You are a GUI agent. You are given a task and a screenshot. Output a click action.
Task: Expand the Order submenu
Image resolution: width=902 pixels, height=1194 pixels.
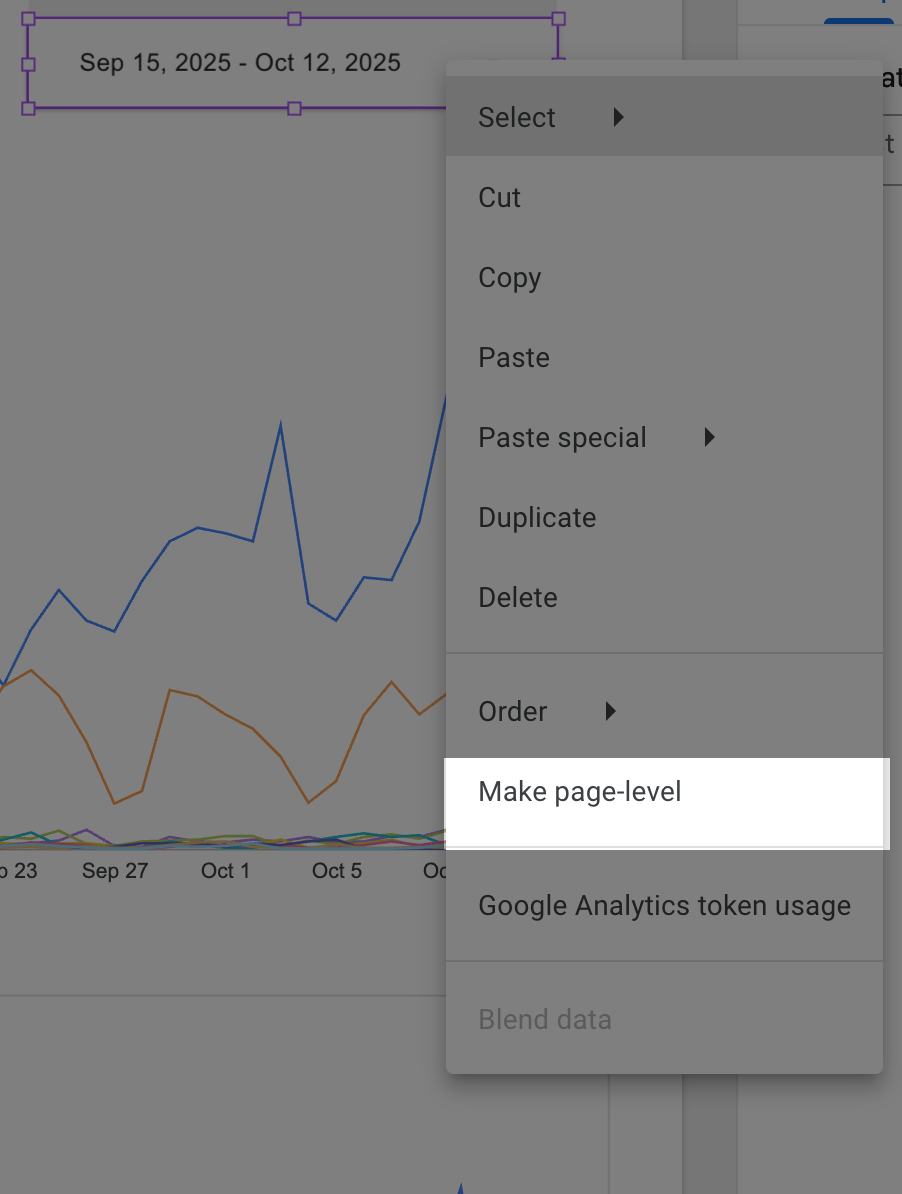point(610,711)
